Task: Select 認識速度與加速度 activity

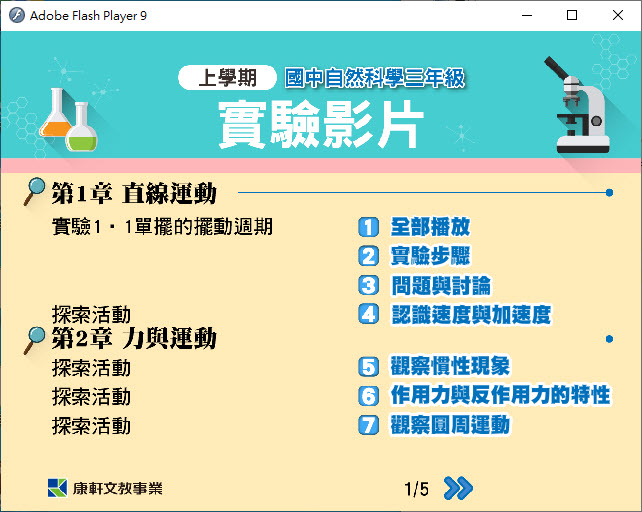Action: 470,315
